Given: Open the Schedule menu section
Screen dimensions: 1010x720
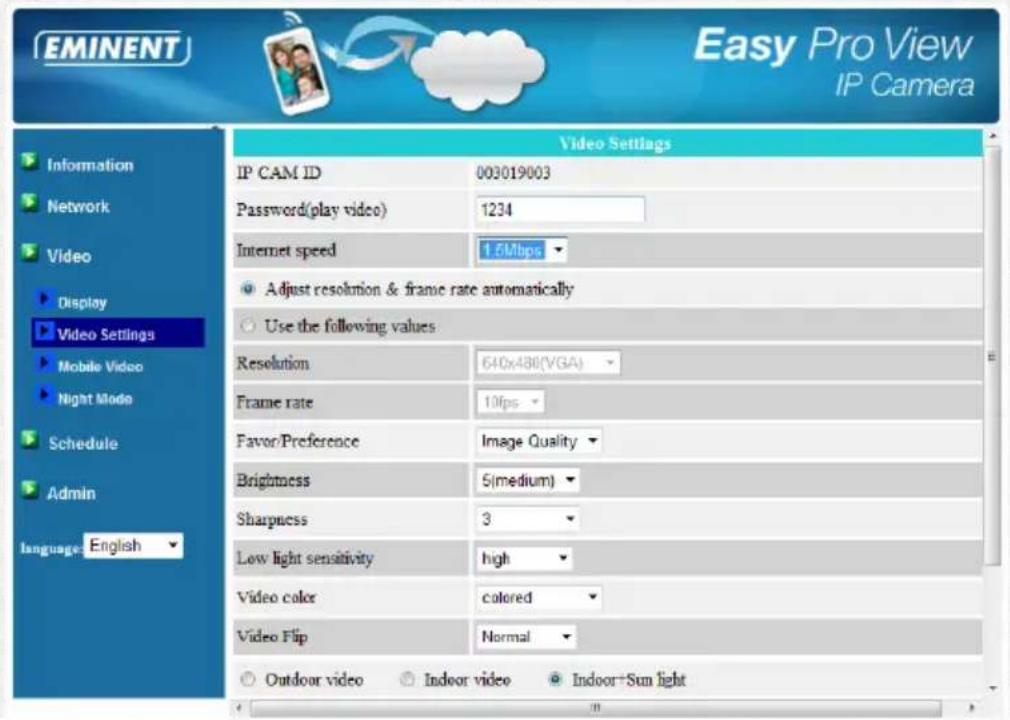Looking at the screenshot, I should click(83, 443).
